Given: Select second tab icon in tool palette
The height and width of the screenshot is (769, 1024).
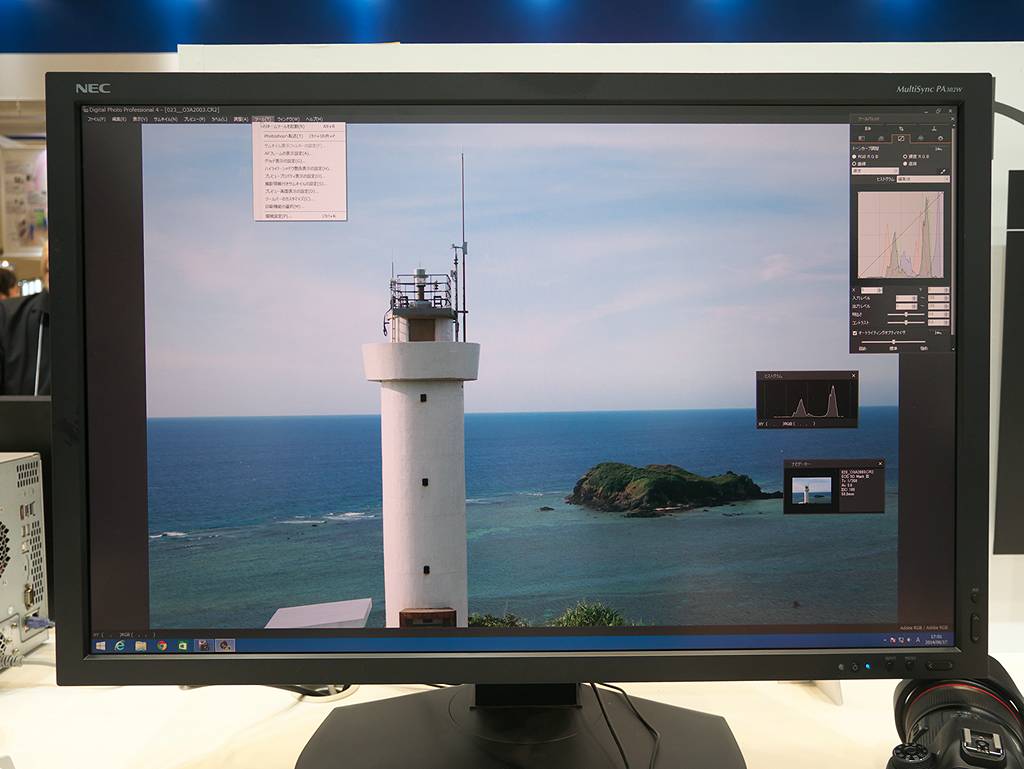Looking at the screenshot, I should click(881, 138).
